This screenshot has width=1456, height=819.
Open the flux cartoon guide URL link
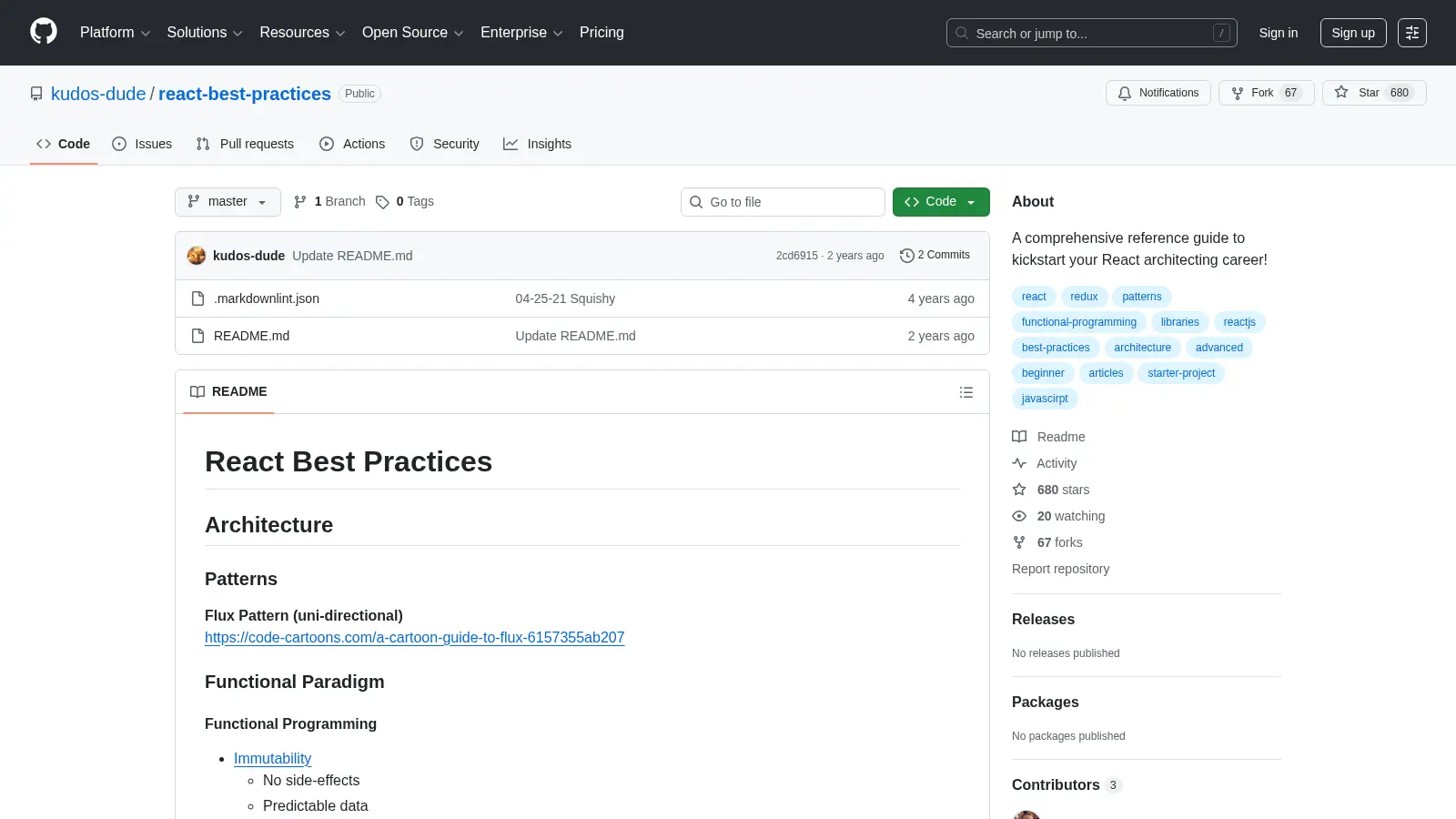tap(415, 638)
